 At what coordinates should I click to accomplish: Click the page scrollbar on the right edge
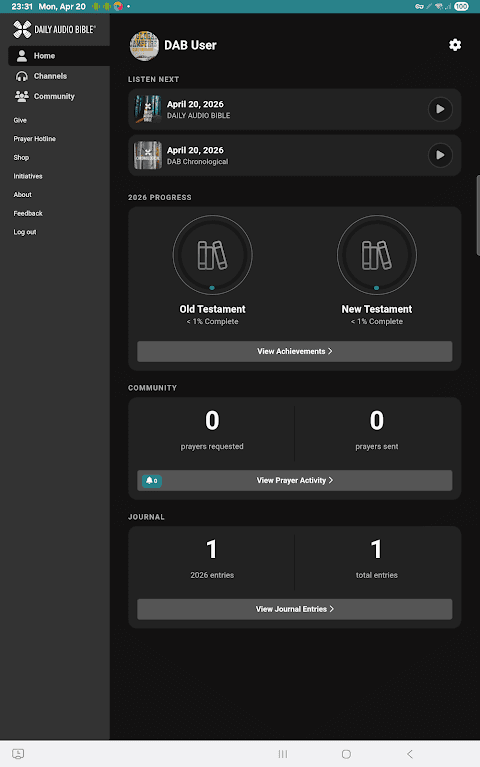[478, 215]
